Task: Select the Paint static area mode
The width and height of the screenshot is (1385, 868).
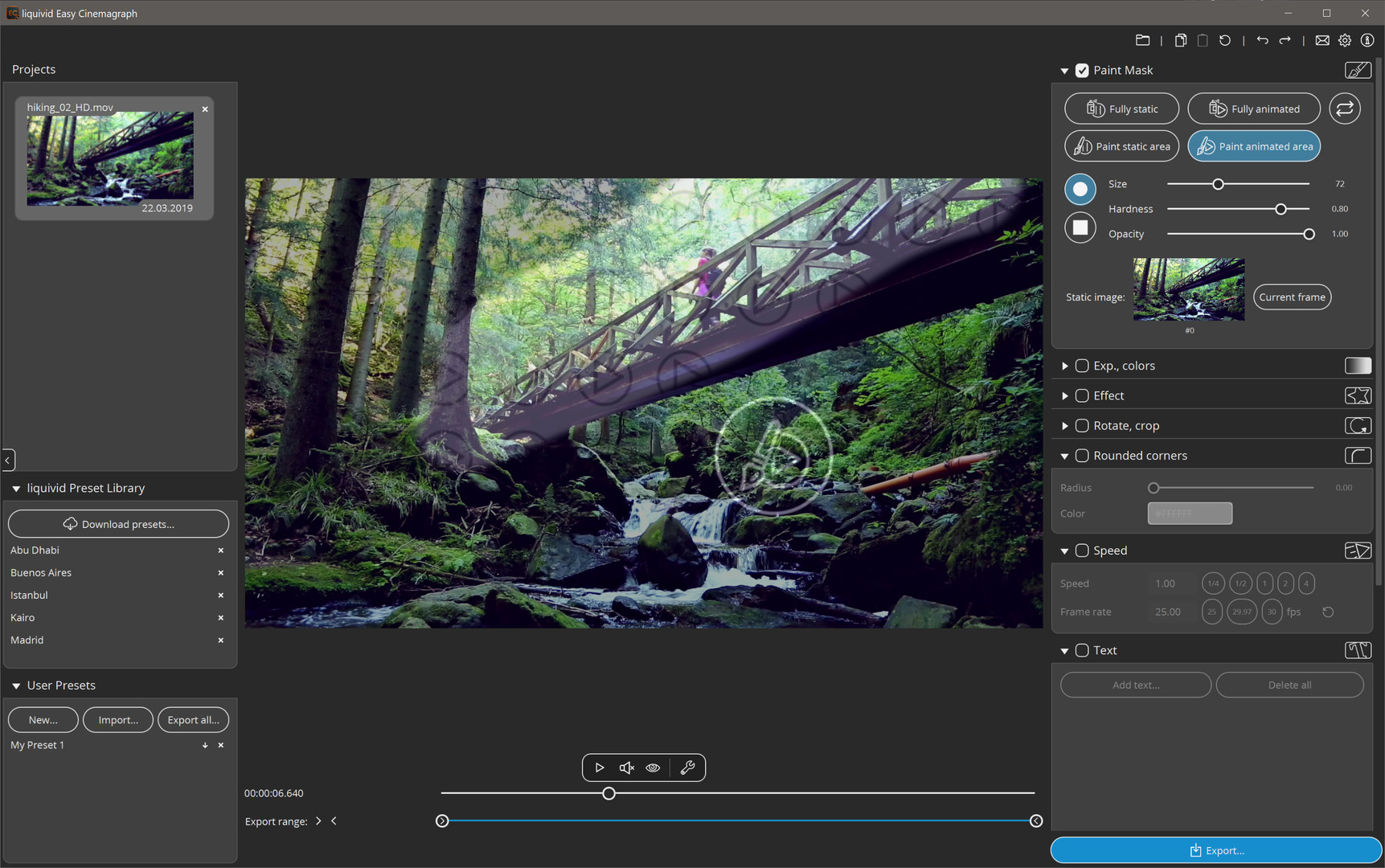Action: tap(1122, 146)
